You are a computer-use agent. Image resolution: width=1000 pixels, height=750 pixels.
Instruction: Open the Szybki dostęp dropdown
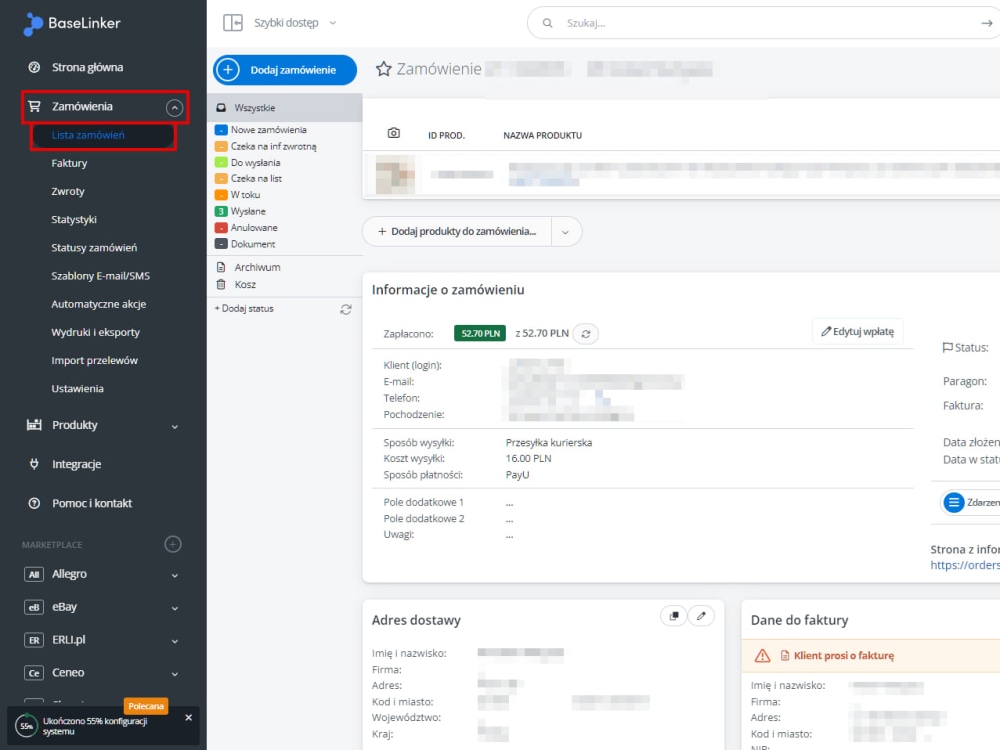295,23
